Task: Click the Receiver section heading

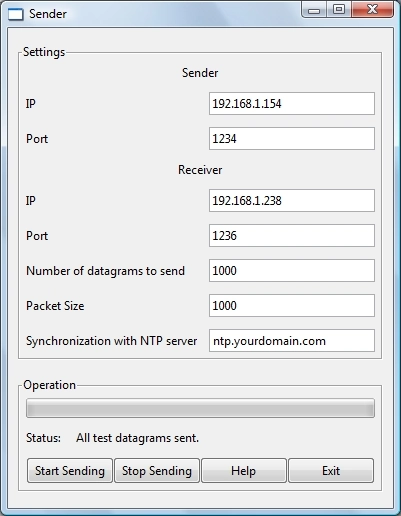Action: 200,170
